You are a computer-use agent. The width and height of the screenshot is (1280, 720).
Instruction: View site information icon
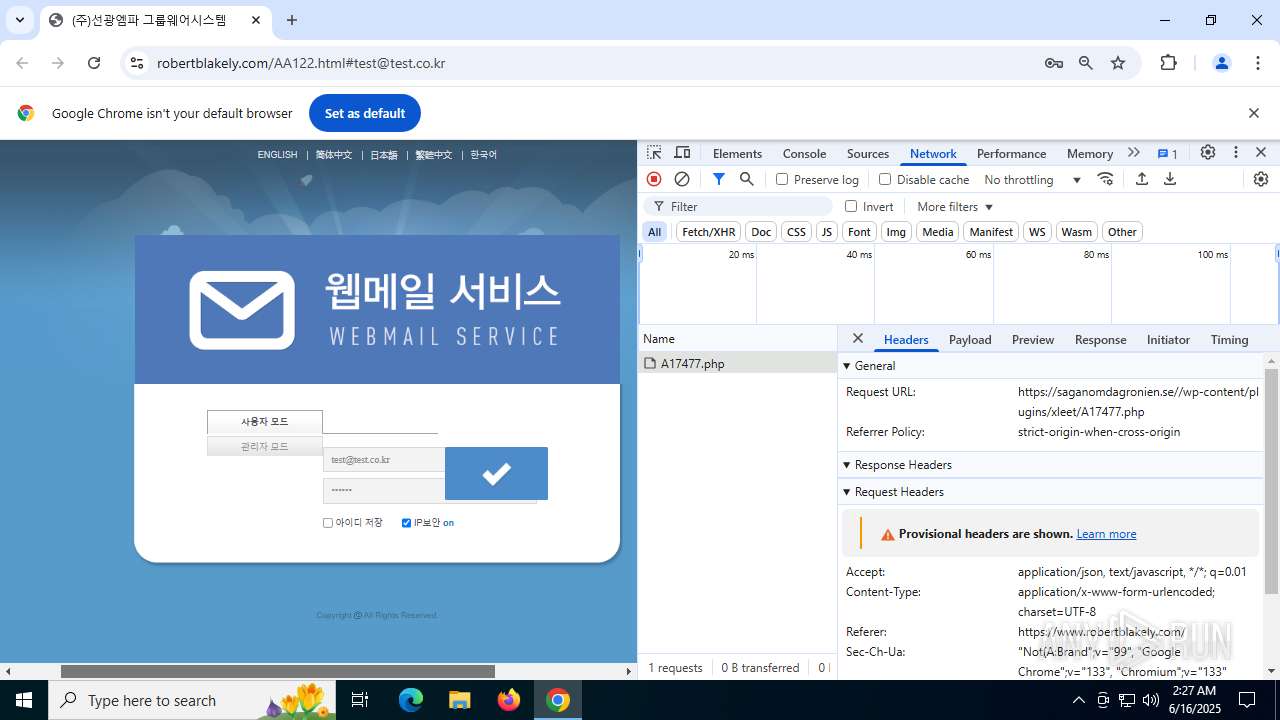(137, 63)
